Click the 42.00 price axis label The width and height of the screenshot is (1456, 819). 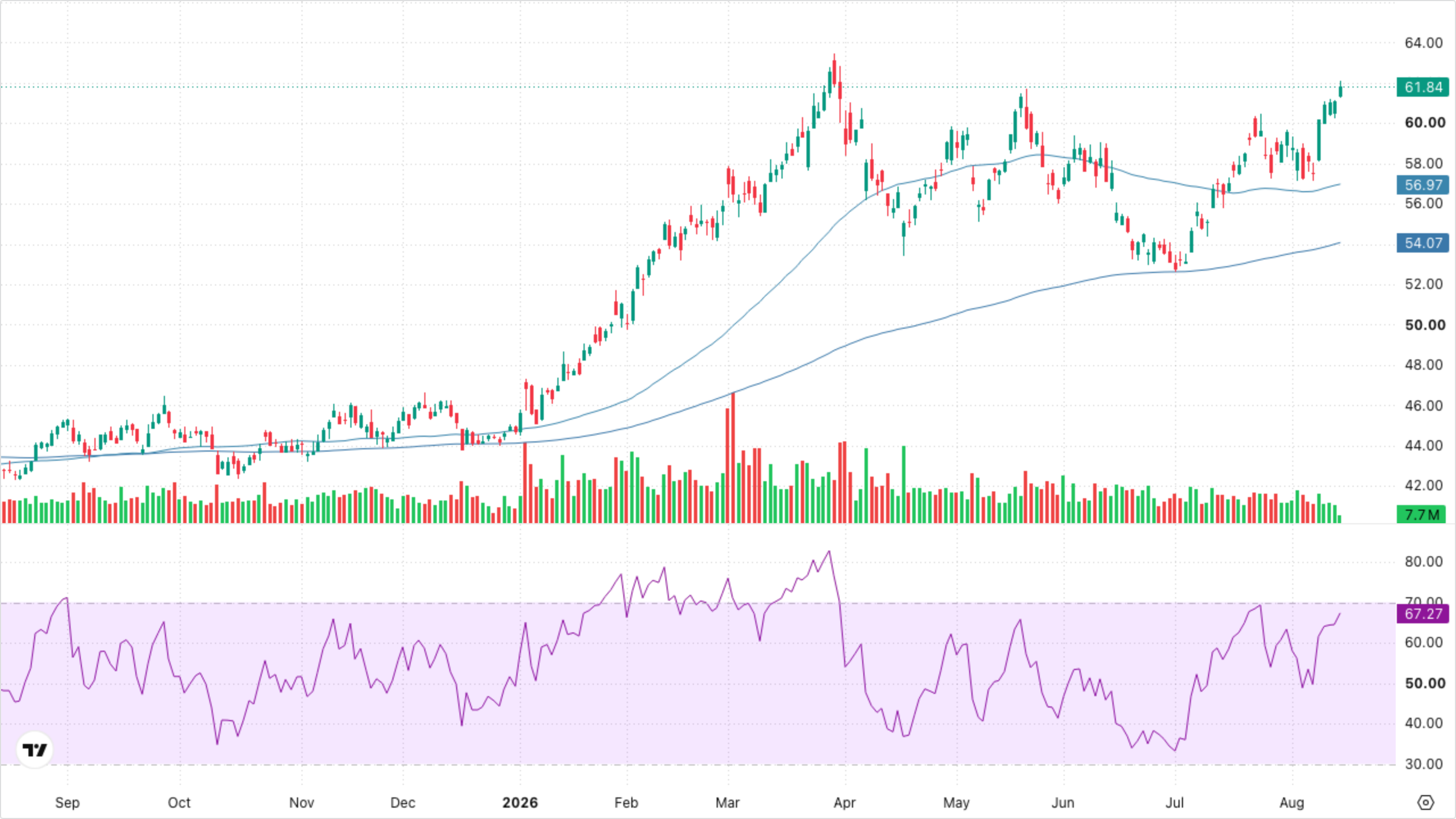pos(1424,485)
